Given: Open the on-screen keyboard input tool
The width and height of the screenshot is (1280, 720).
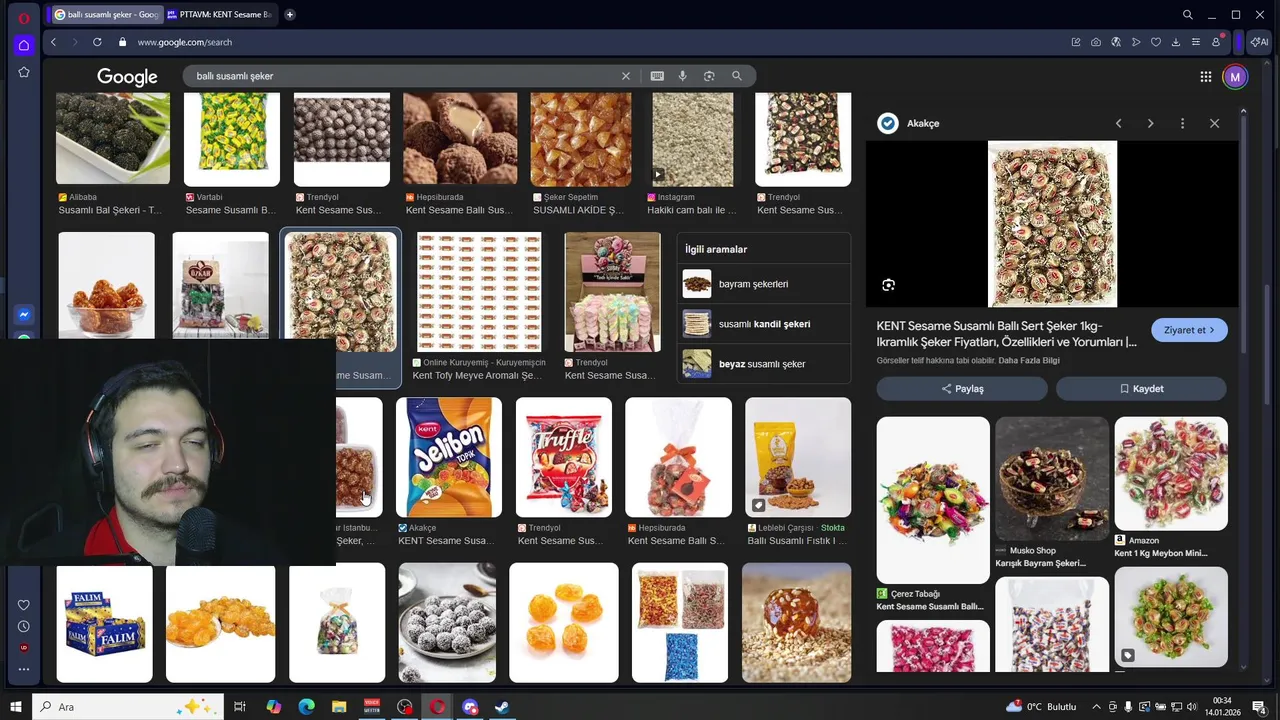Looking at the screenshot, I should click(657, 76).
